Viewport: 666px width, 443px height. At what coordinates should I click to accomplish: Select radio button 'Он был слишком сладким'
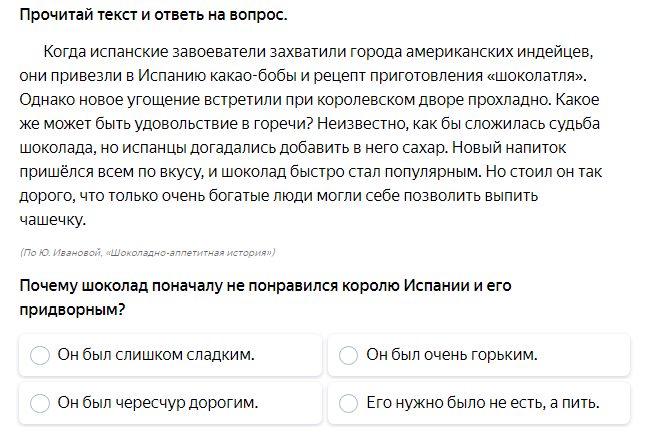click(40, 355)
